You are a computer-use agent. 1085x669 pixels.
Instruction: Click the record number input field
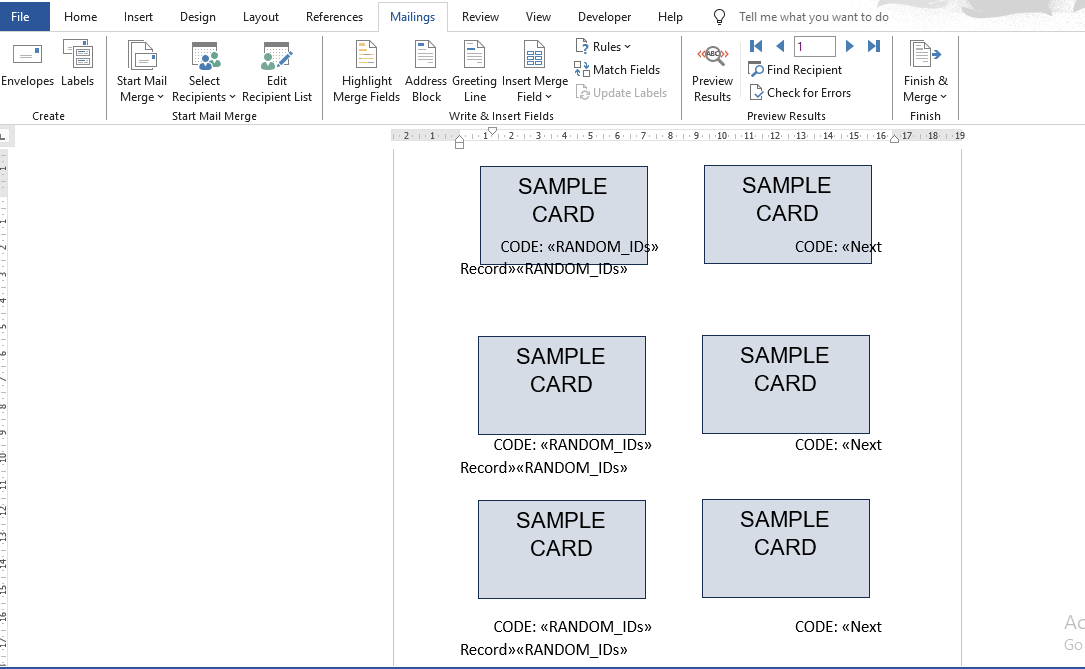click(x=814, y=46)
